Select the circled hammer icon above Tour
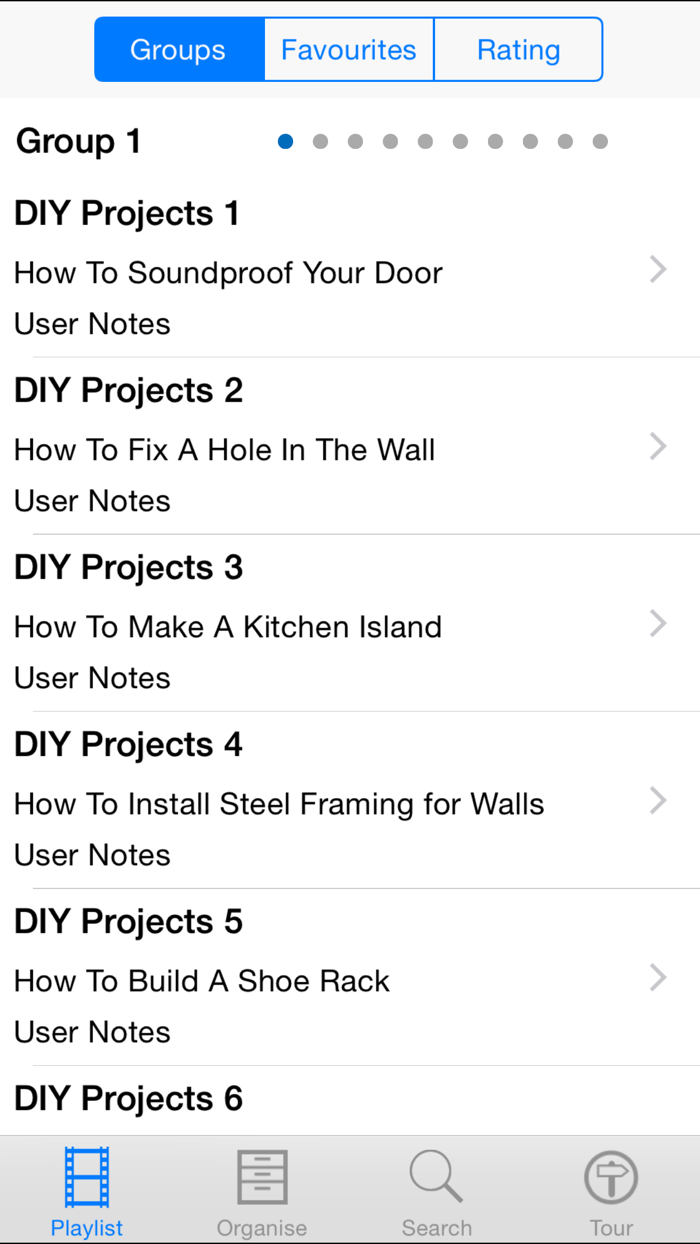The height and width of the screenshot is (1244, 700). pyautogui.click(x=610, y=1176)
